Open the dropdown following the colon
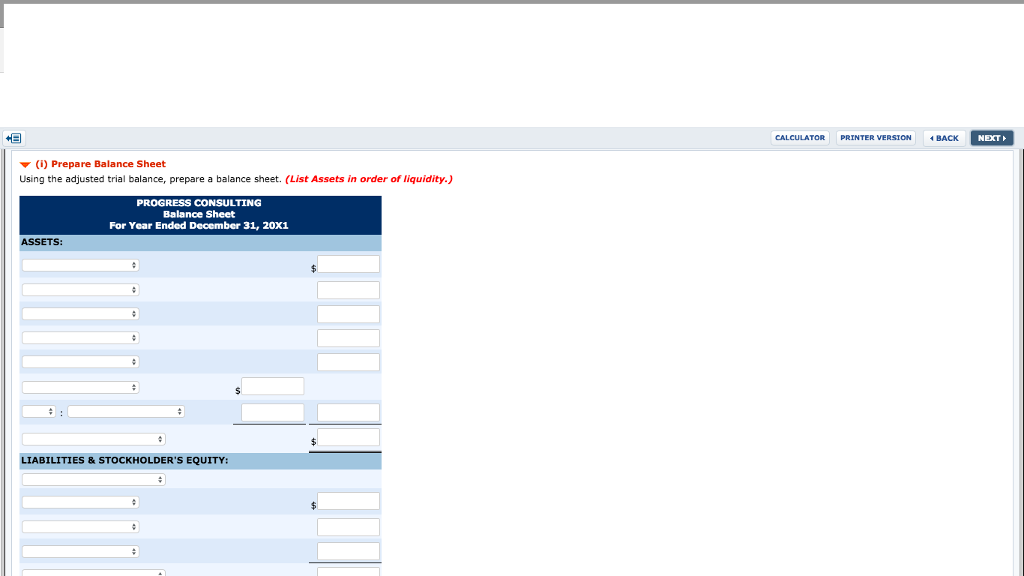 (126, 411)
